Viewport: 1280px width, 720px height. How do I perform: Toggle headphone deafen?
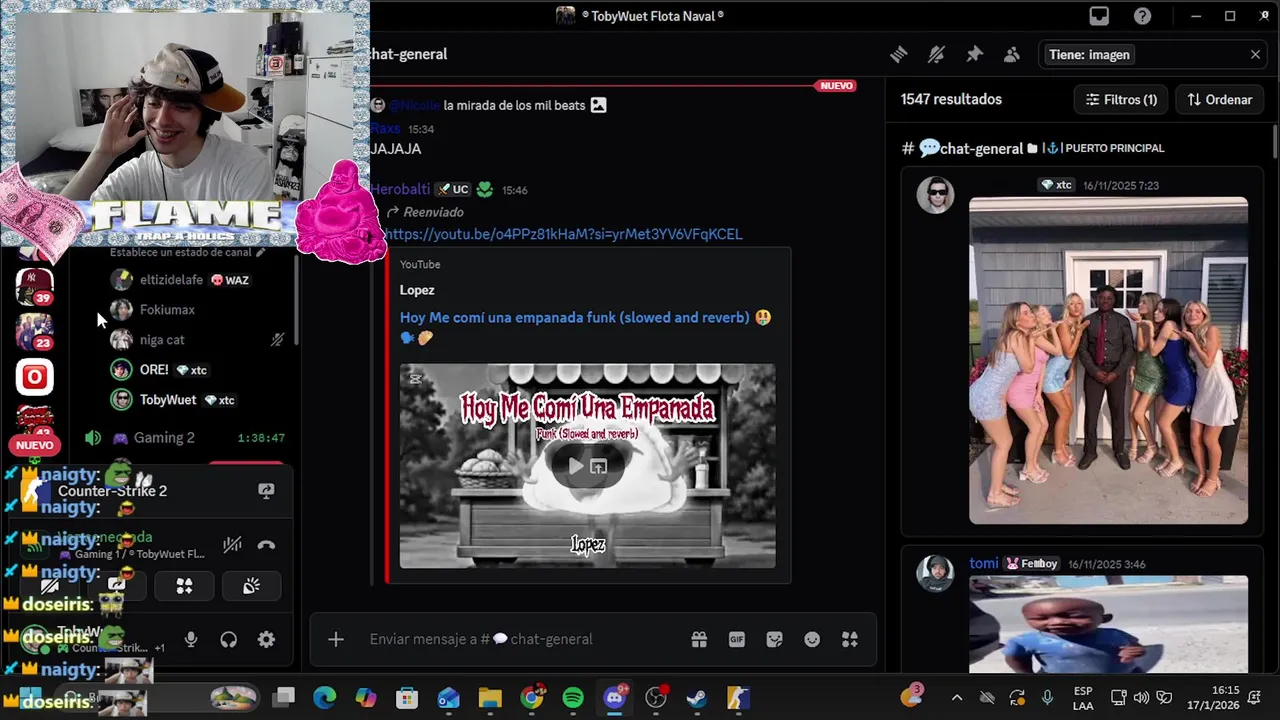pyautogui.click(x=229, y=640)
